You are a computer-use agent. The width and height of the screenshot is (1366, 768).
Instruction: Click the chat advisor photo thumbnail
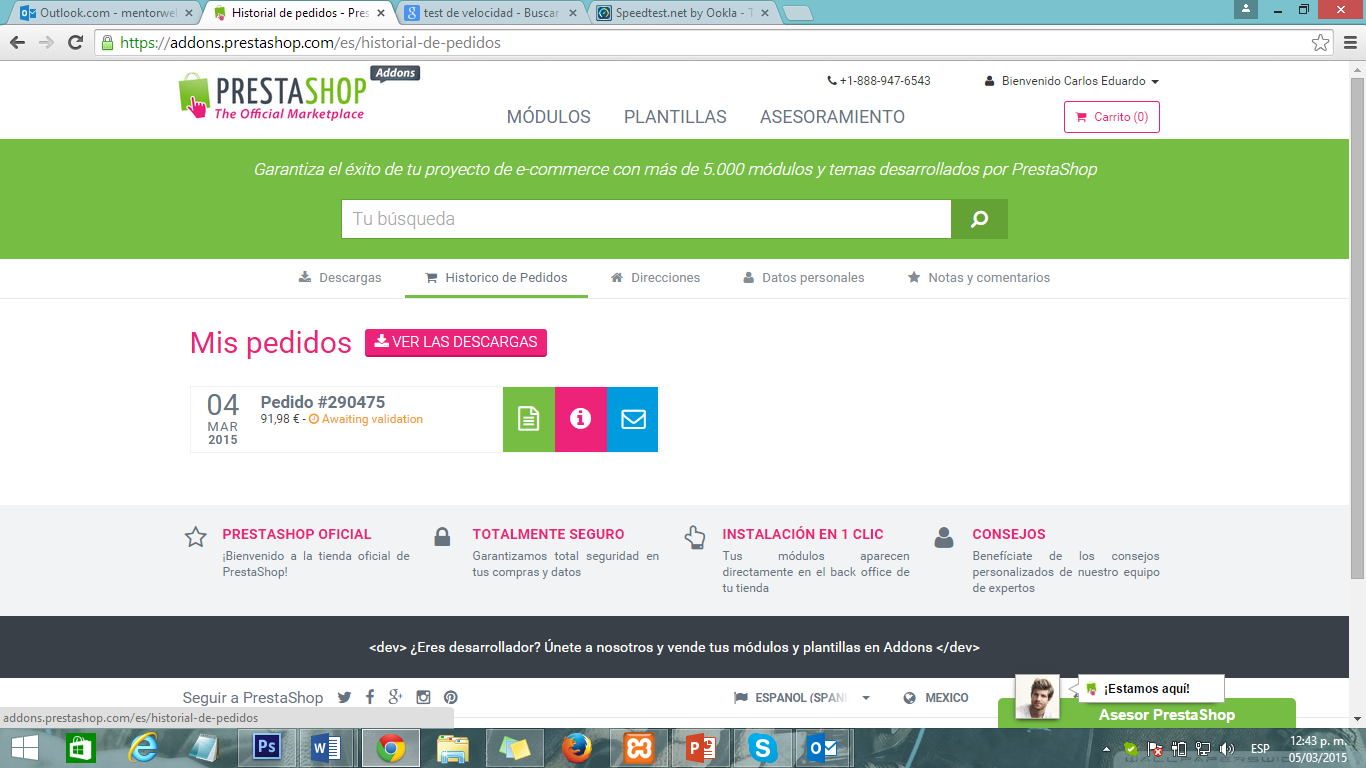point(1037,697)
